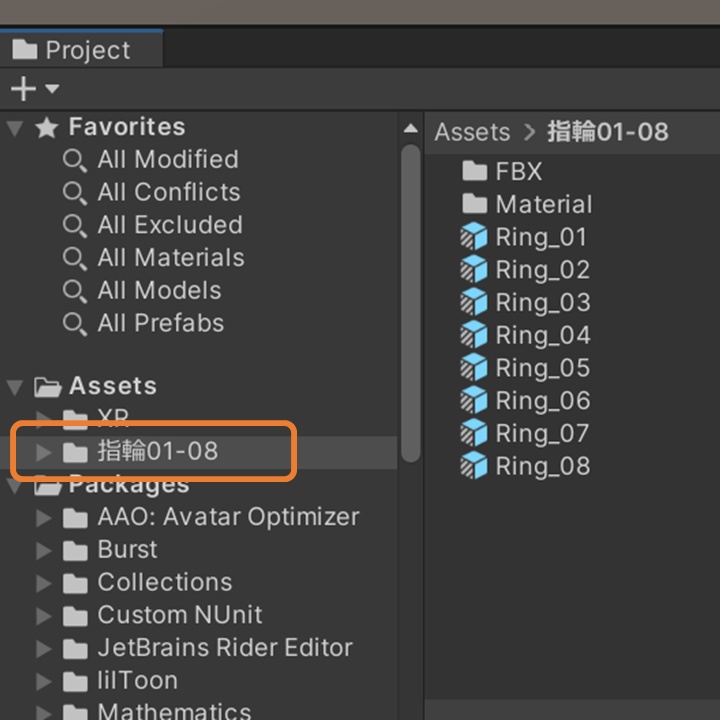Click the Ring_08 prefab cube icon

473,466
